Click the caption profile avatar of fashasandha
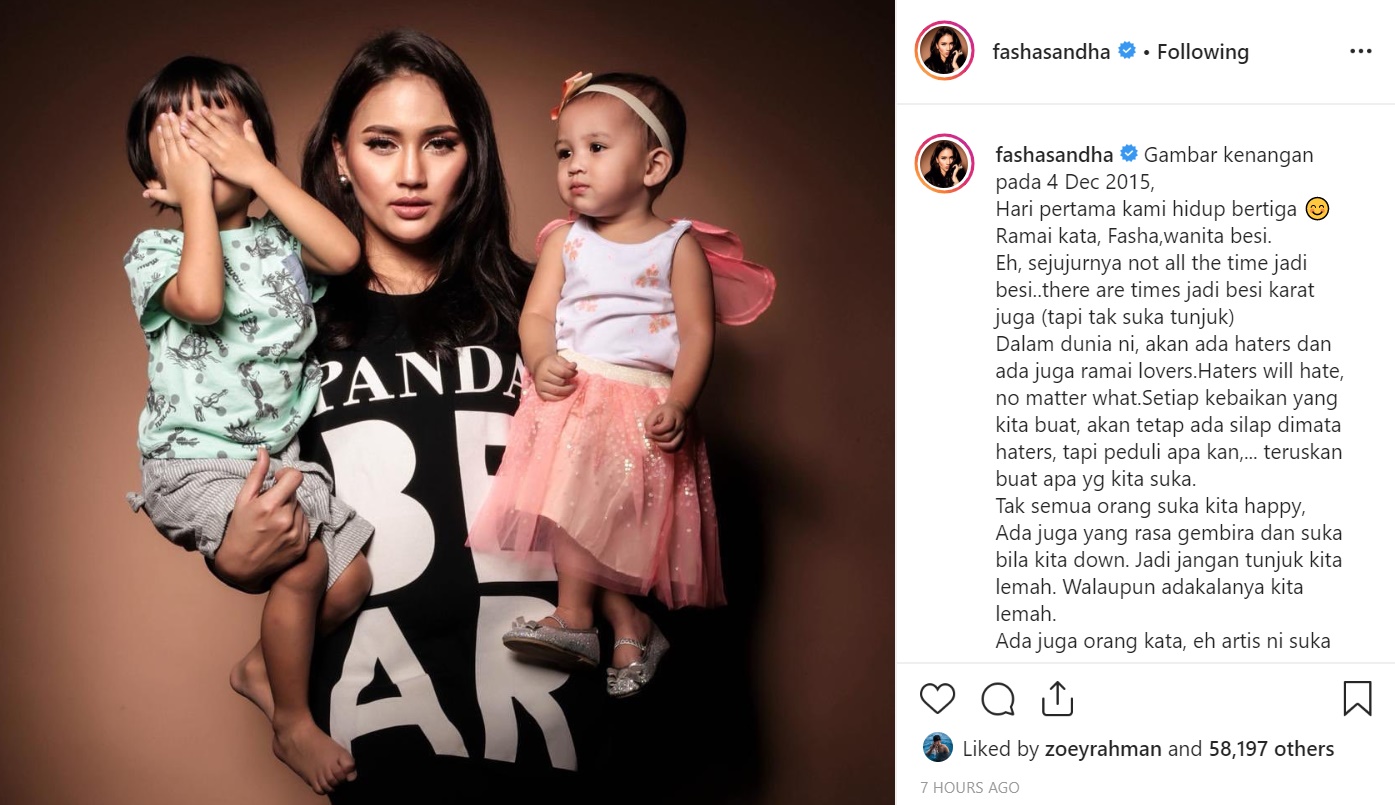This screenshot has width=1395, height=805. pyautogui.click(x=944, y=163)
